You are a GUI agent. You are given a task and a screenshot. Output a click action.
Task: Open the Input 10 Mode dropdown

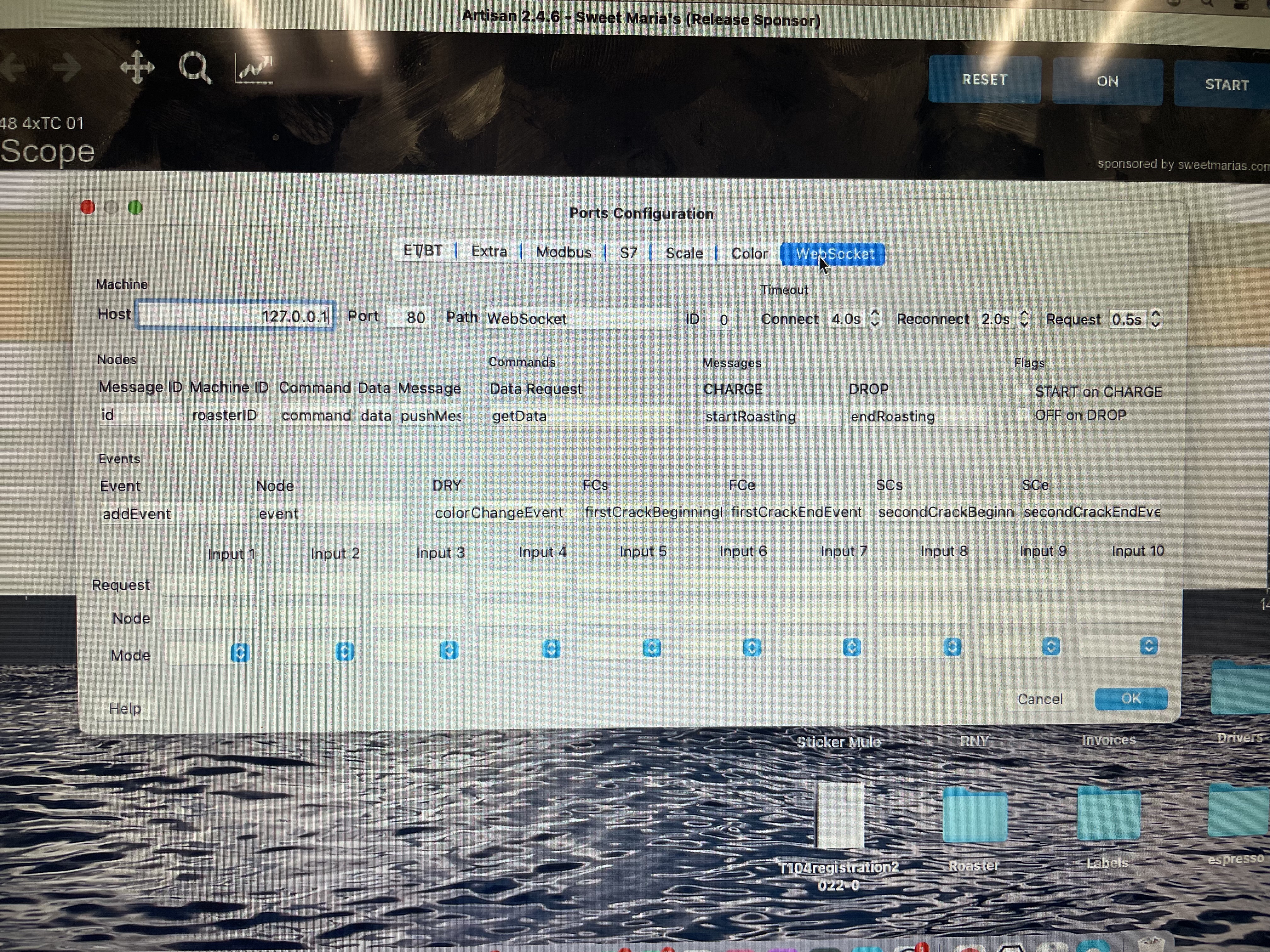point(1148,646)
